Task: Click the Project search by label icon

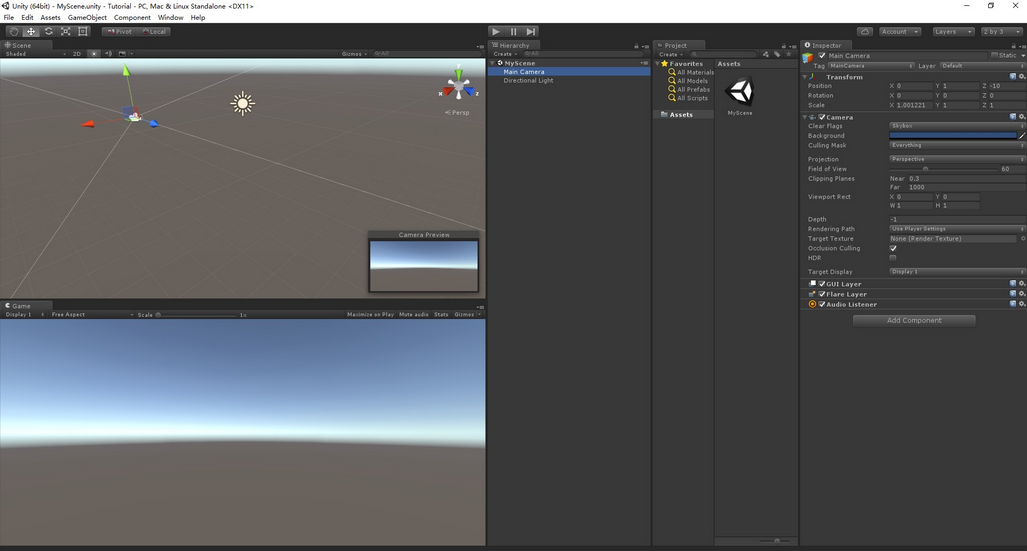Action: [777, 54]
